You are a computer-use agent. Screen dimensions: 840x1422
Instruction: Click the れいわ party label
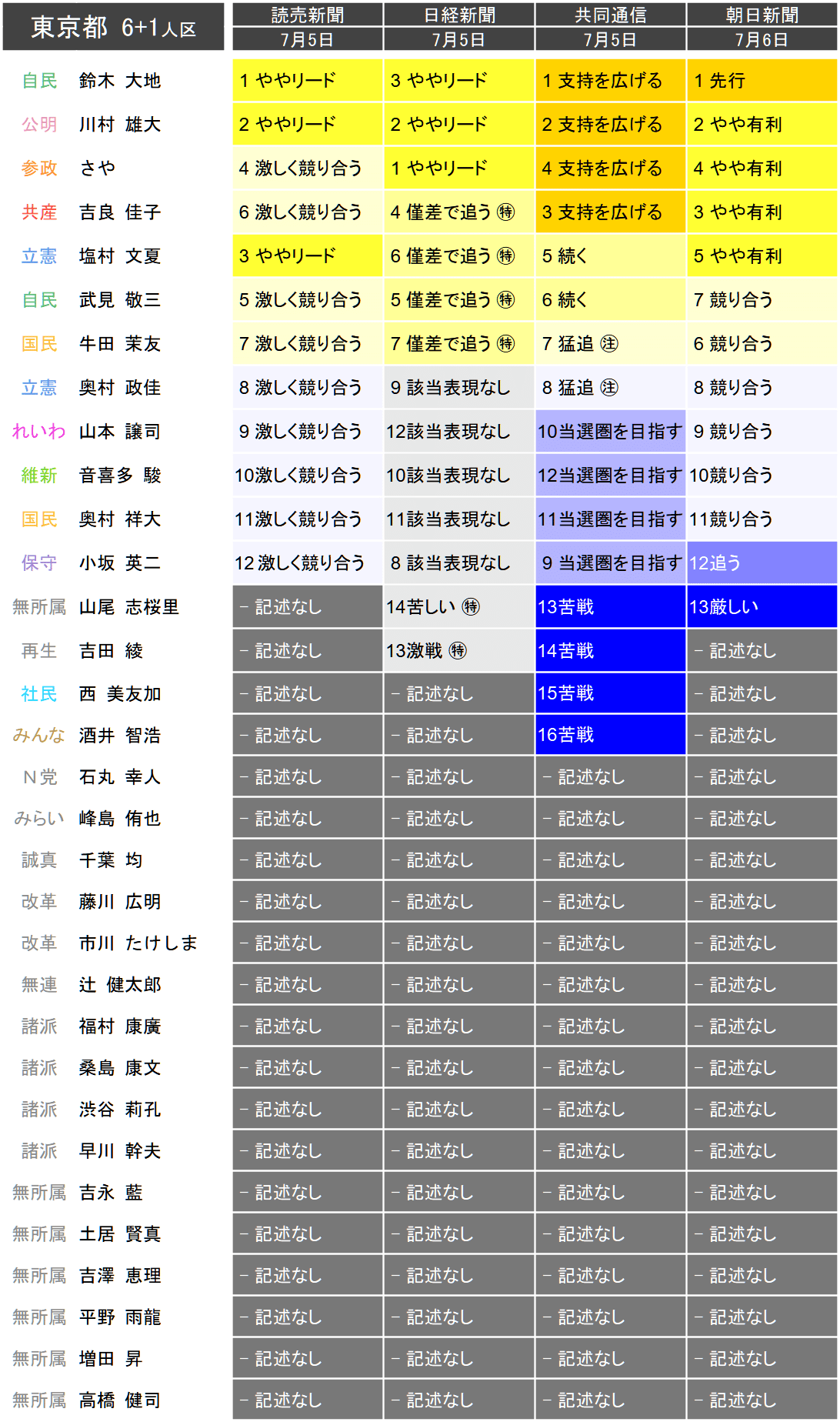[39, 432]
